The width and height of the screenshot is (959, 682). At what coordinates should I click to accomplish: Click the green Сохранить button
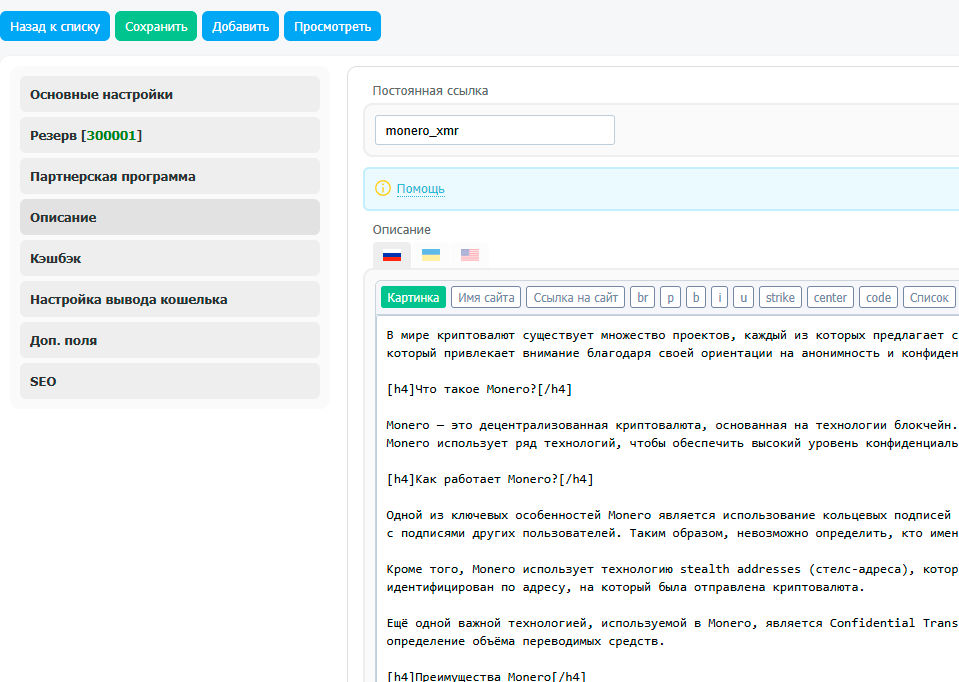(156, 27)
